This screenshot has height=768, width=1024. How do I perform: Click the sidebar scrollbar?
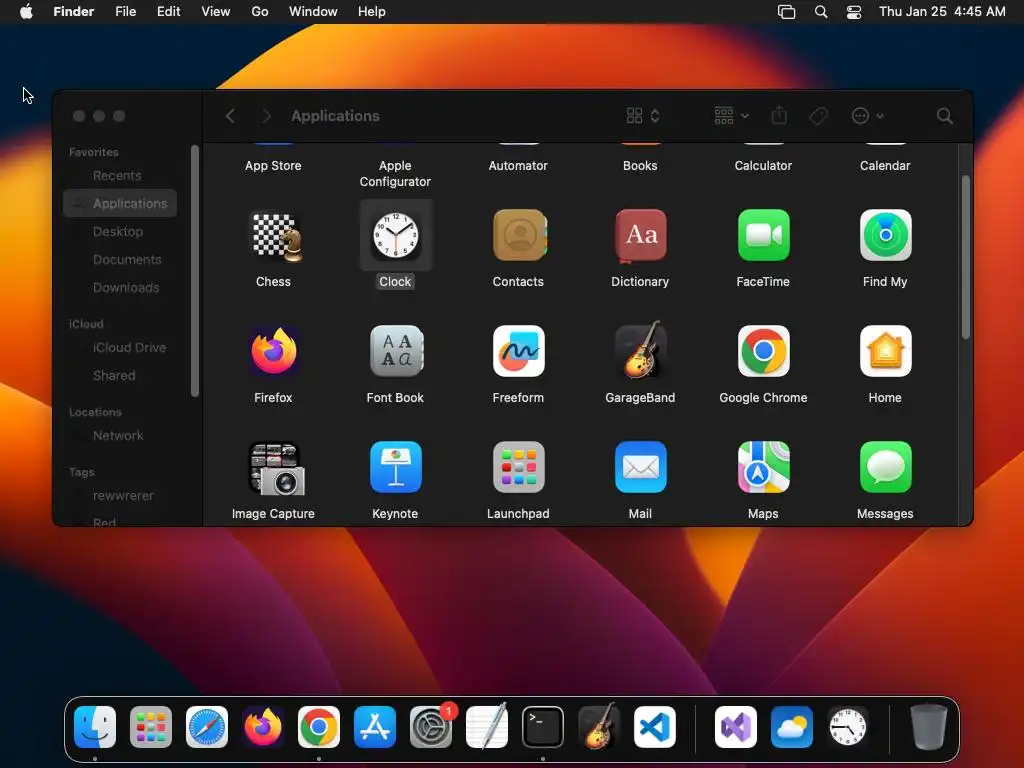(195, 270)
